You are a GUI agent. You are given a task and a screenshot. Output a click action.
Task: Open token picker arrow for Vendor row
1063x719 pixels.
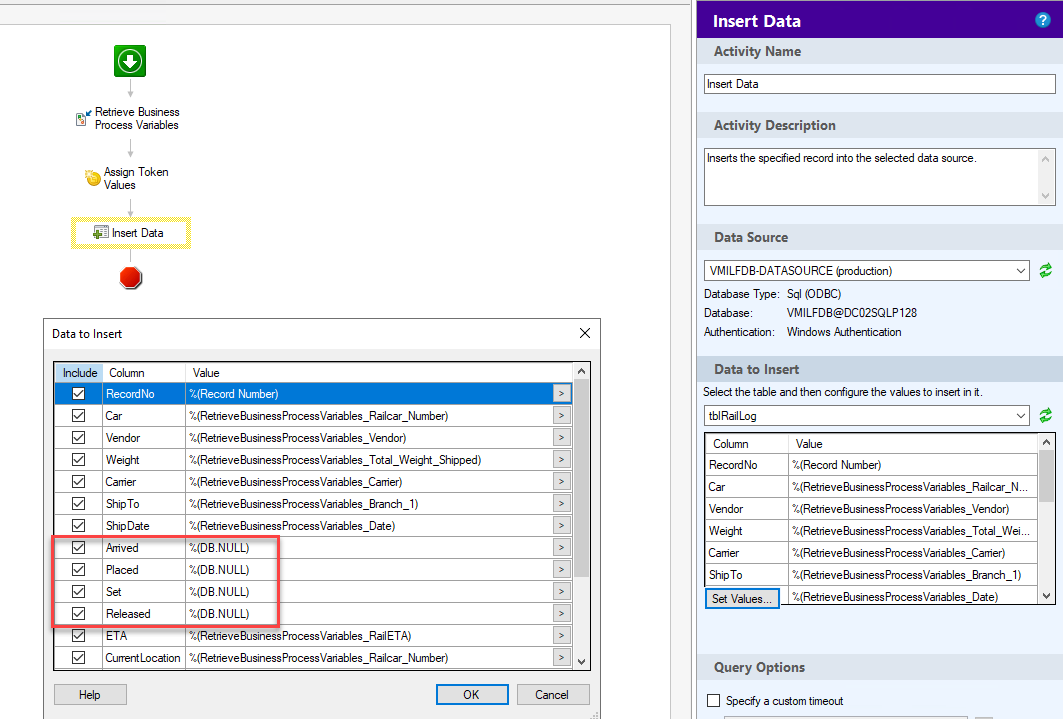click(561, 438)
